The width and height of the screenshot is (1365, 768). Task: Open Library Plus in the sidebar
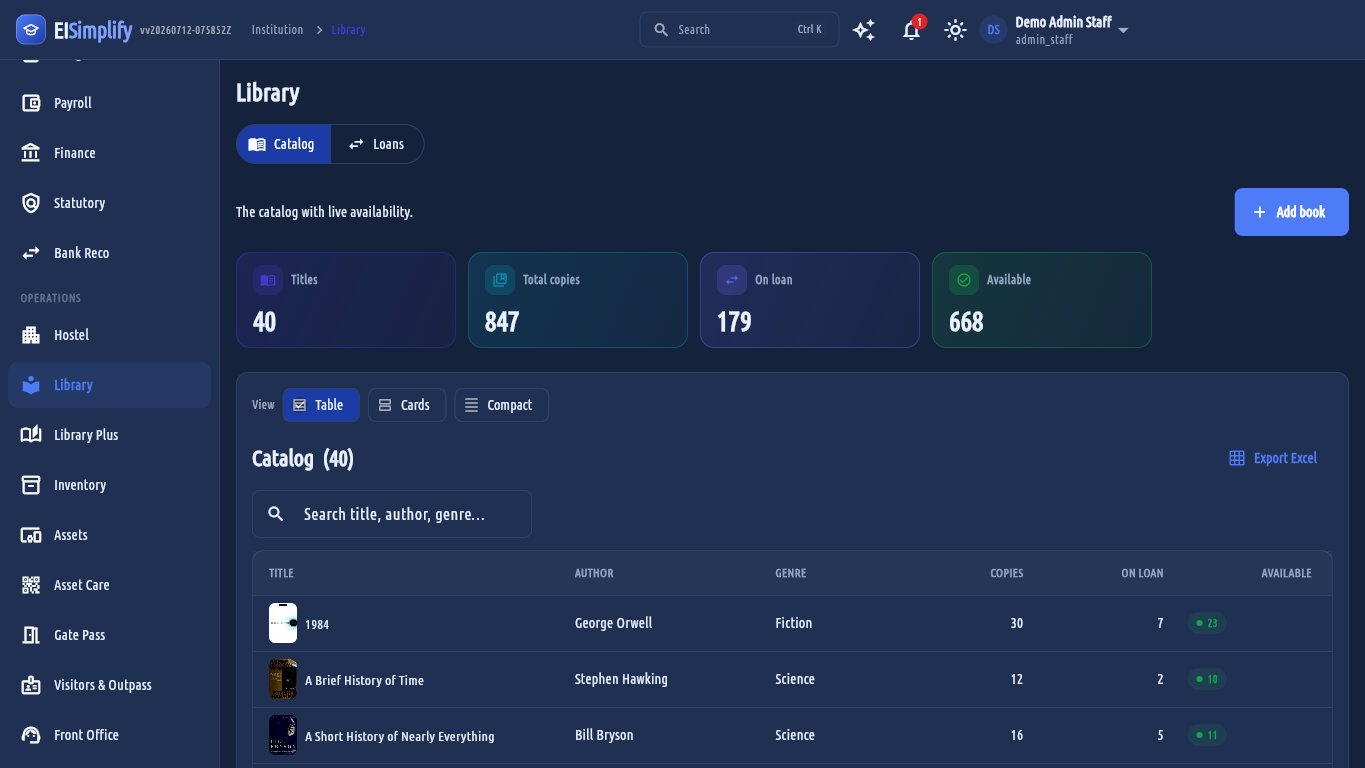[x=110, y=435]
